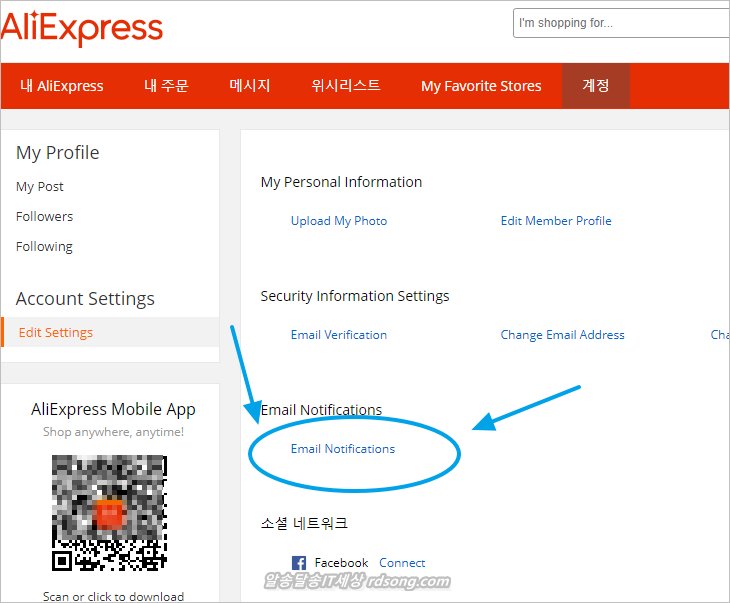This screenshot has width=730, height=603.
Task: Focus the "I'm shopping for..." search field
Action: (x=620, y=23)
